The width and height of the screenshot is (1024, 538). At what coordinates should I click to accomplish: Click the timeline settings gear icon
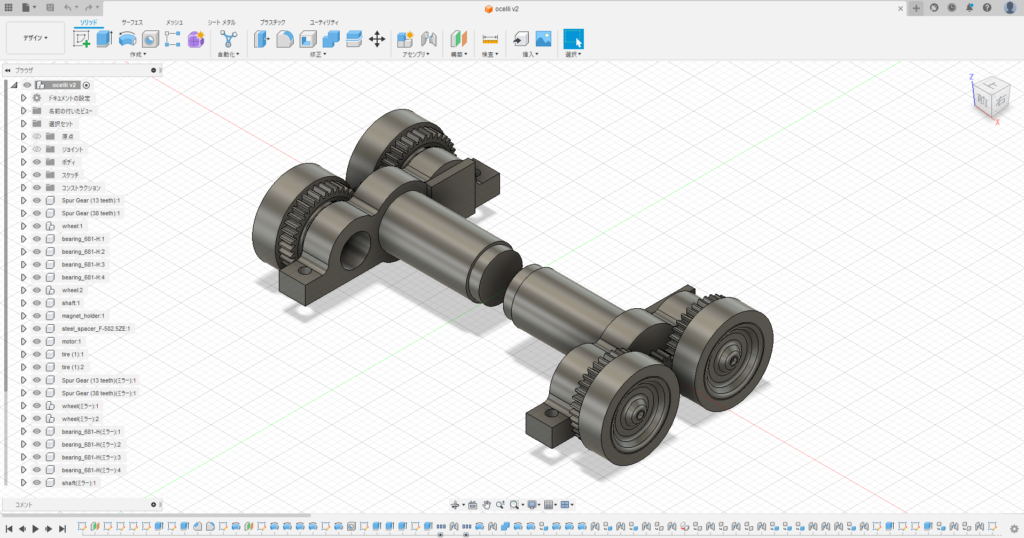[1014, 528]
